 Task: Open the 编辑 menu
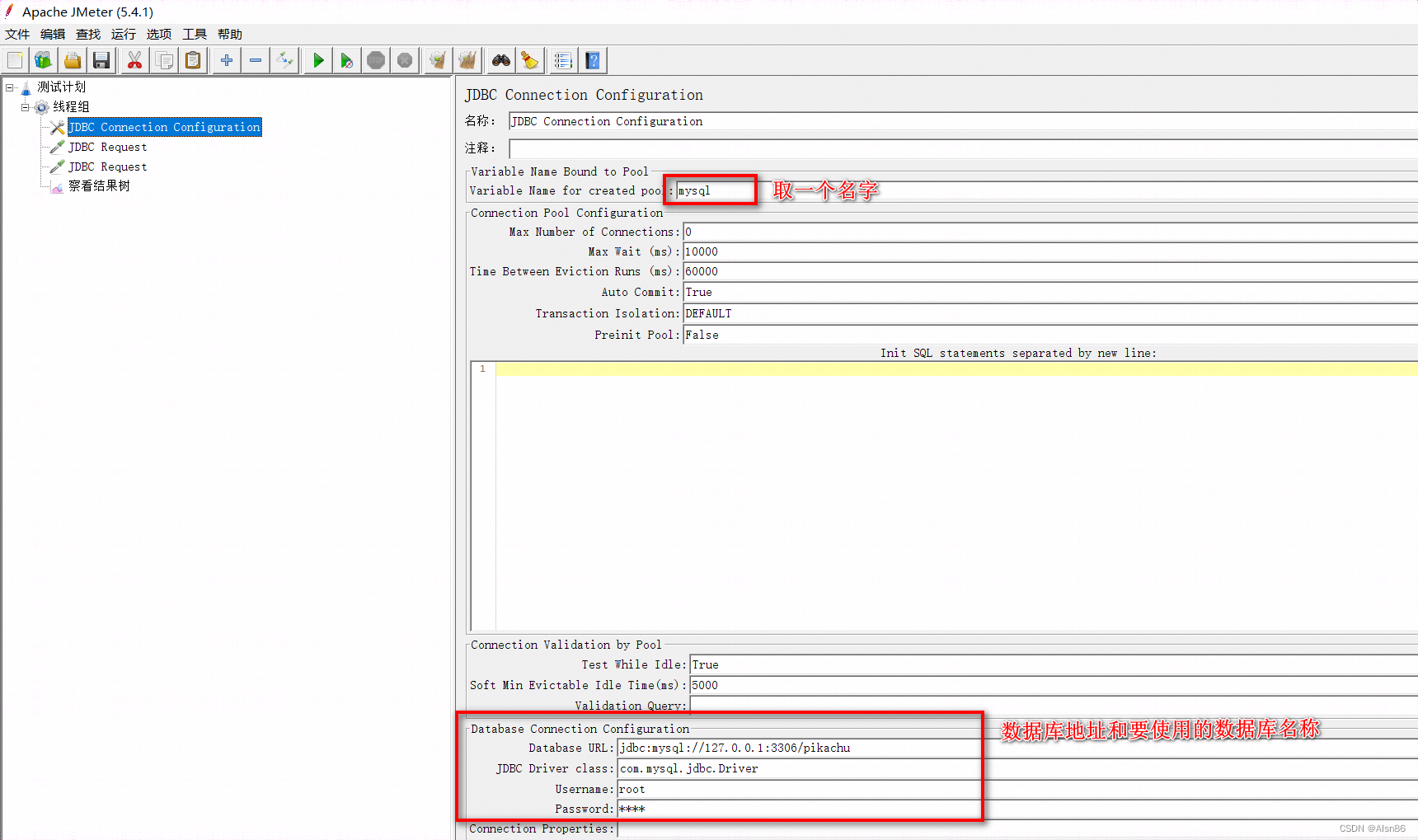53,34
